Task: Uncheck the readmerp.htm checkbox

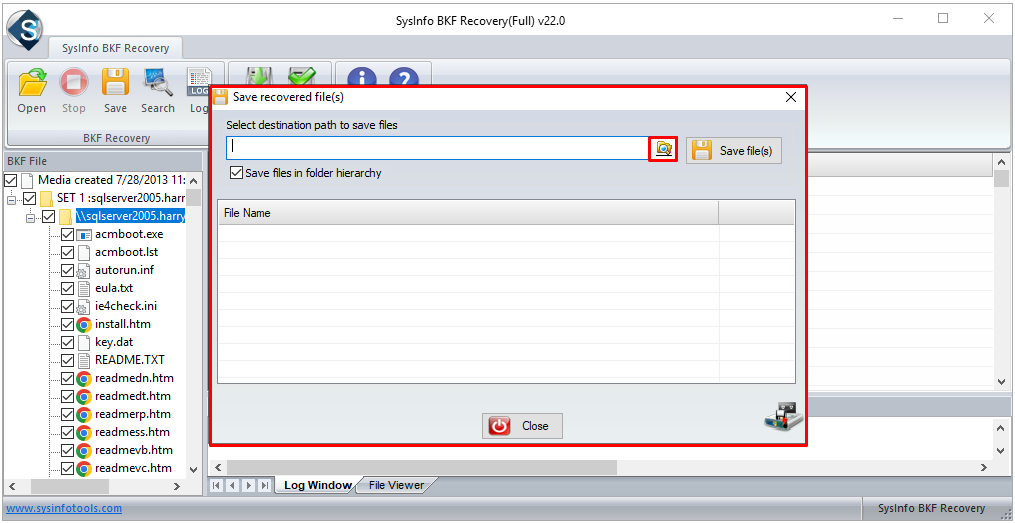Action: 67,414
